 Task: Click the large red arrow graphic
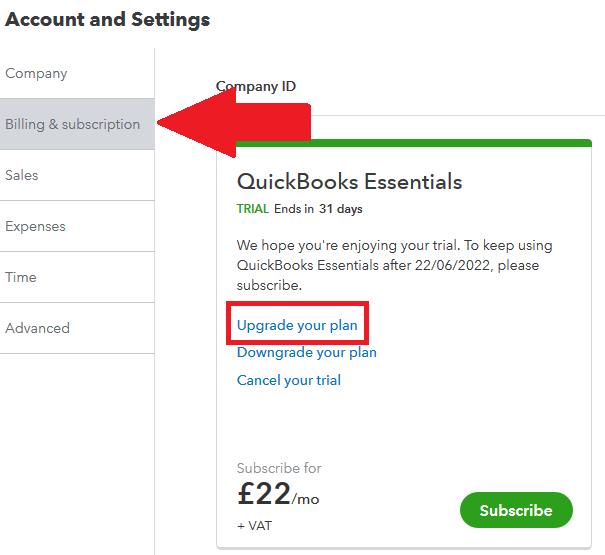(235, 124)
